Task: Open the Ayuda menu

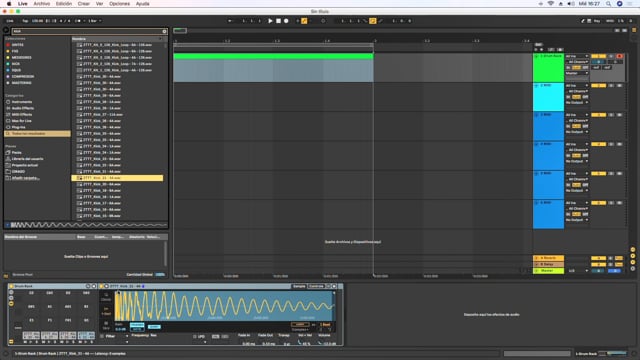Action: click(x=142, y=4)
